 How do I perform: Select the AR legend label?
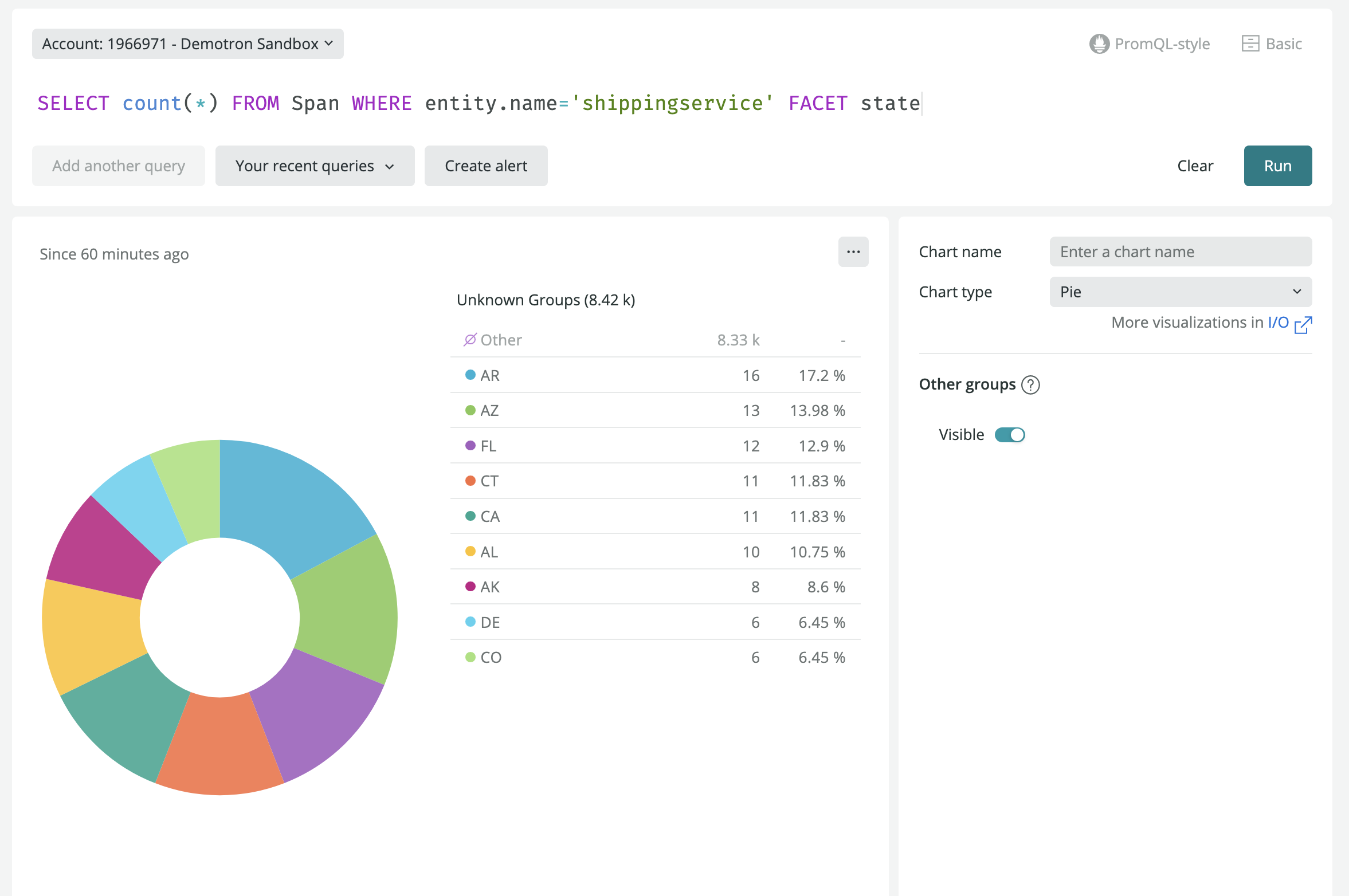pos(490,375)
